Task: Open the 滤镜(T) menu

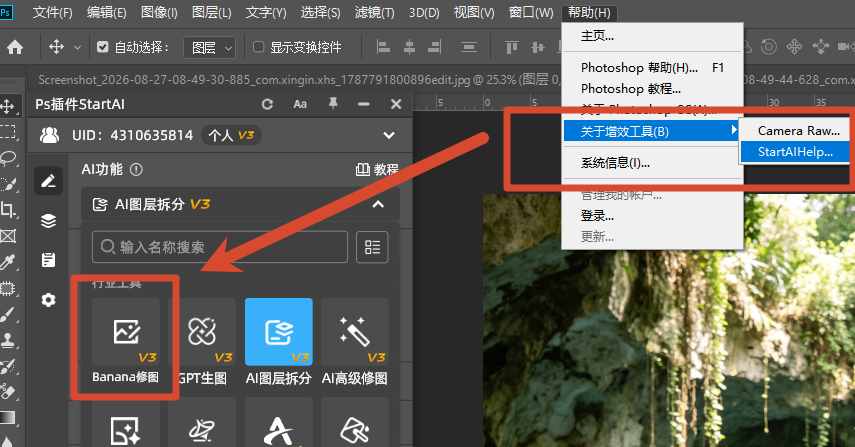Action: point(374,12)
